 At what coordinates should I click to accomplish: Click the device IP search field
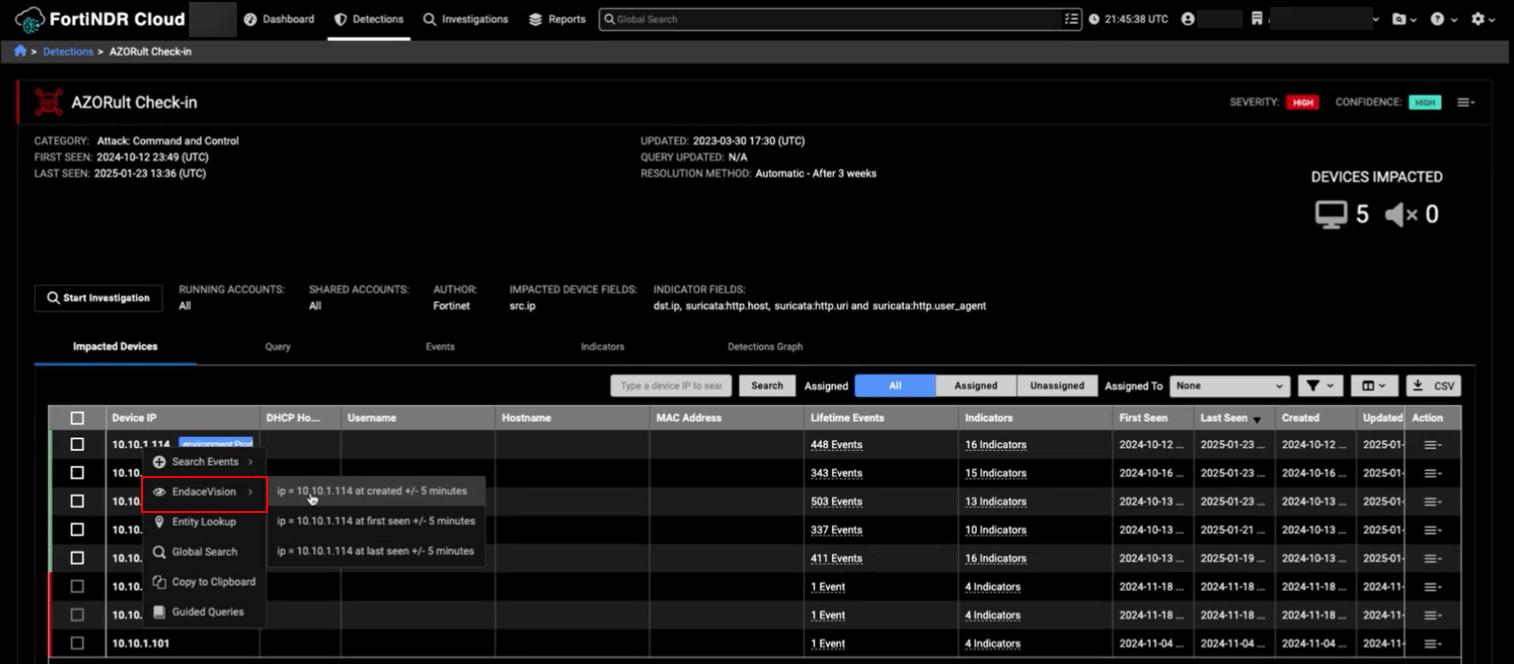(x=671, y=386)
